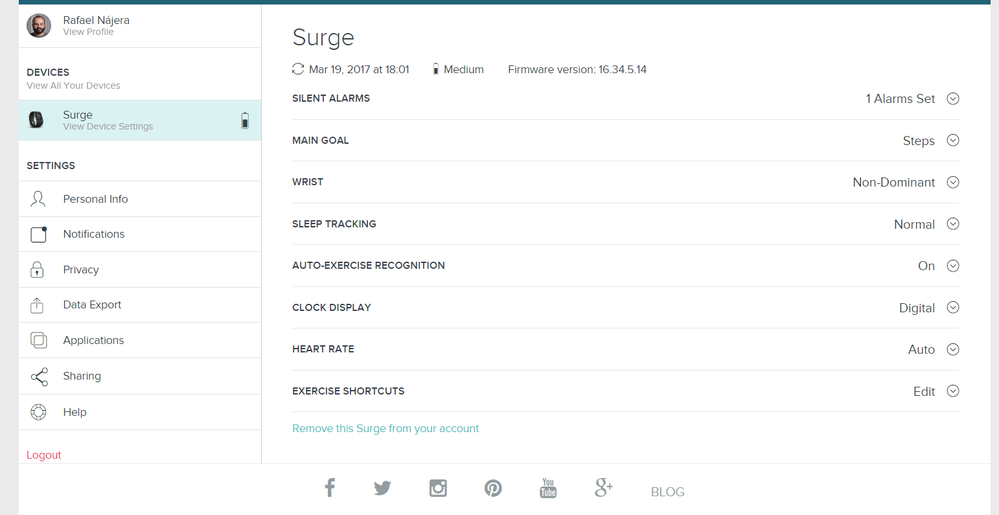Viewport: 999px width, 515px height.
Task: Open Personal Info settings
Action: (95, 199)
